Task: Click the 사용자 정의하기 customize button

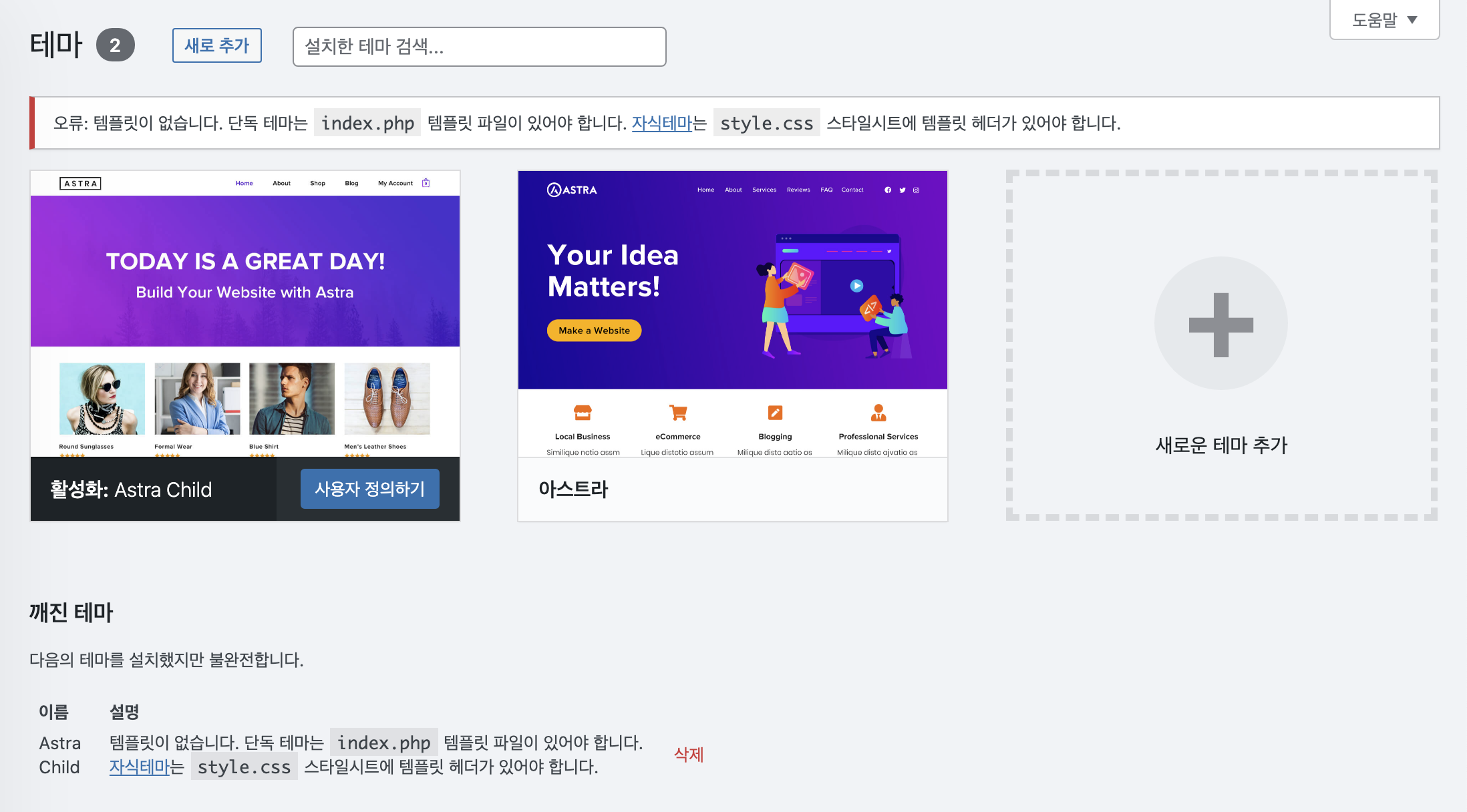Action: click(x=370, y=489)
